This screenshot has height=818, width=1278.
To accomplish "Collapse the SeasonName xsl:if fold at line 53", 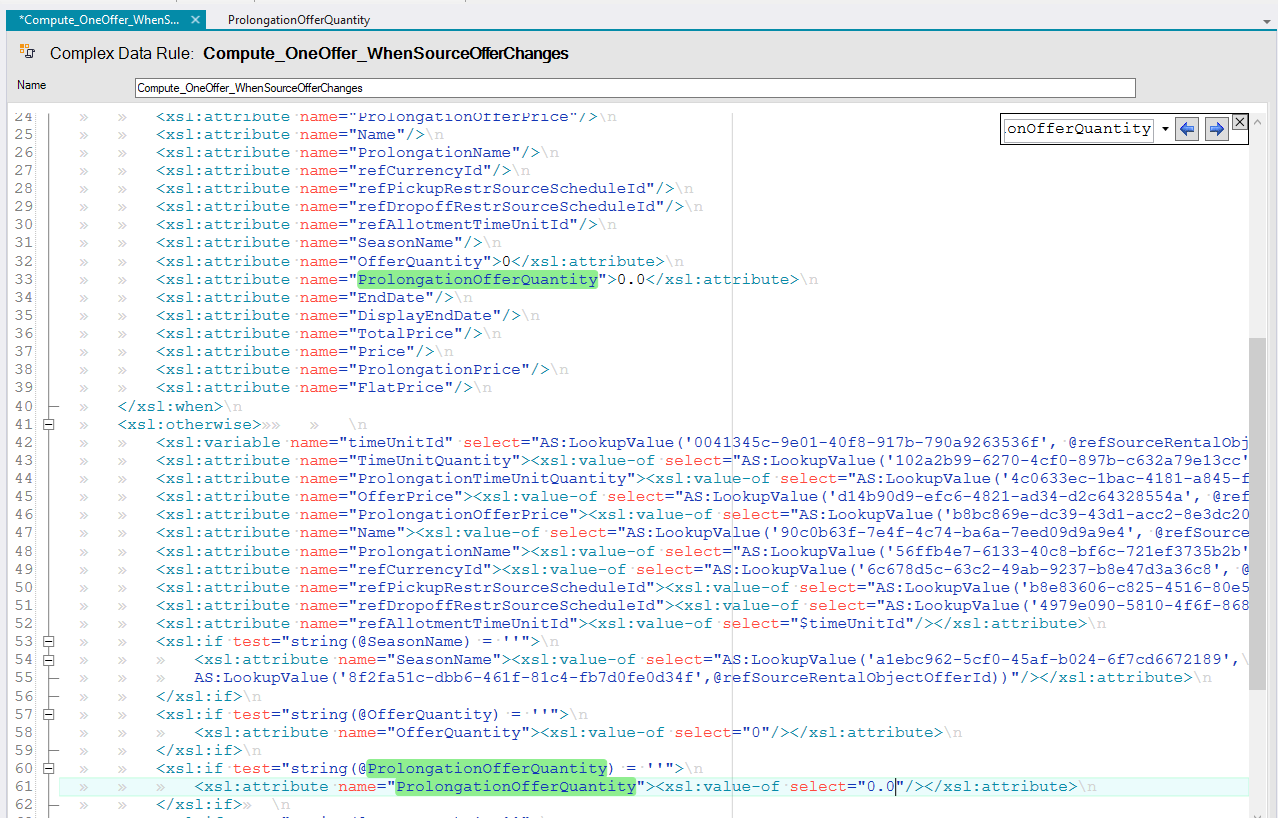I will [x=47, y=641].
